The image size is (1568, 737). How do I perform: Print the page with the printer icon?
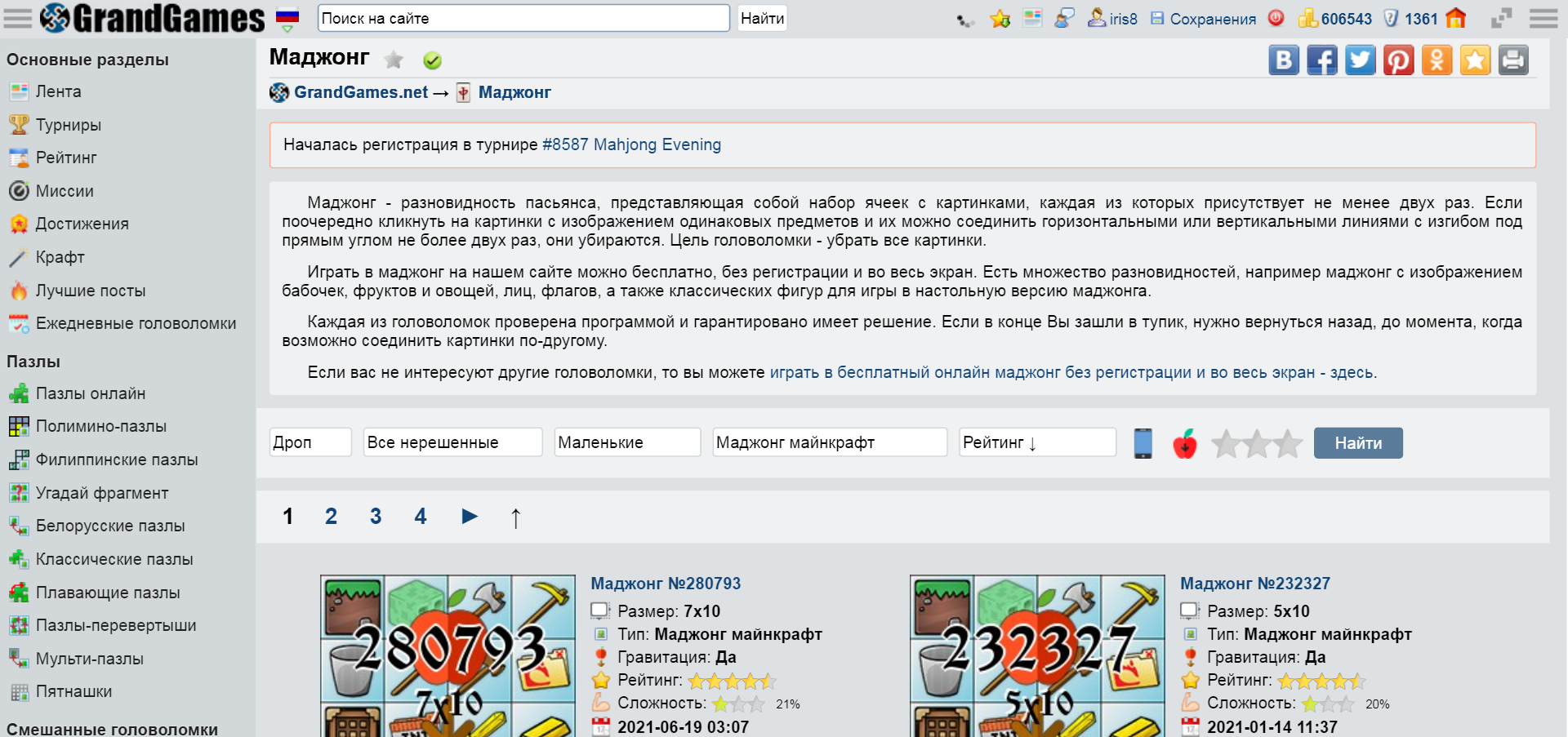(x=1513, y=60)
